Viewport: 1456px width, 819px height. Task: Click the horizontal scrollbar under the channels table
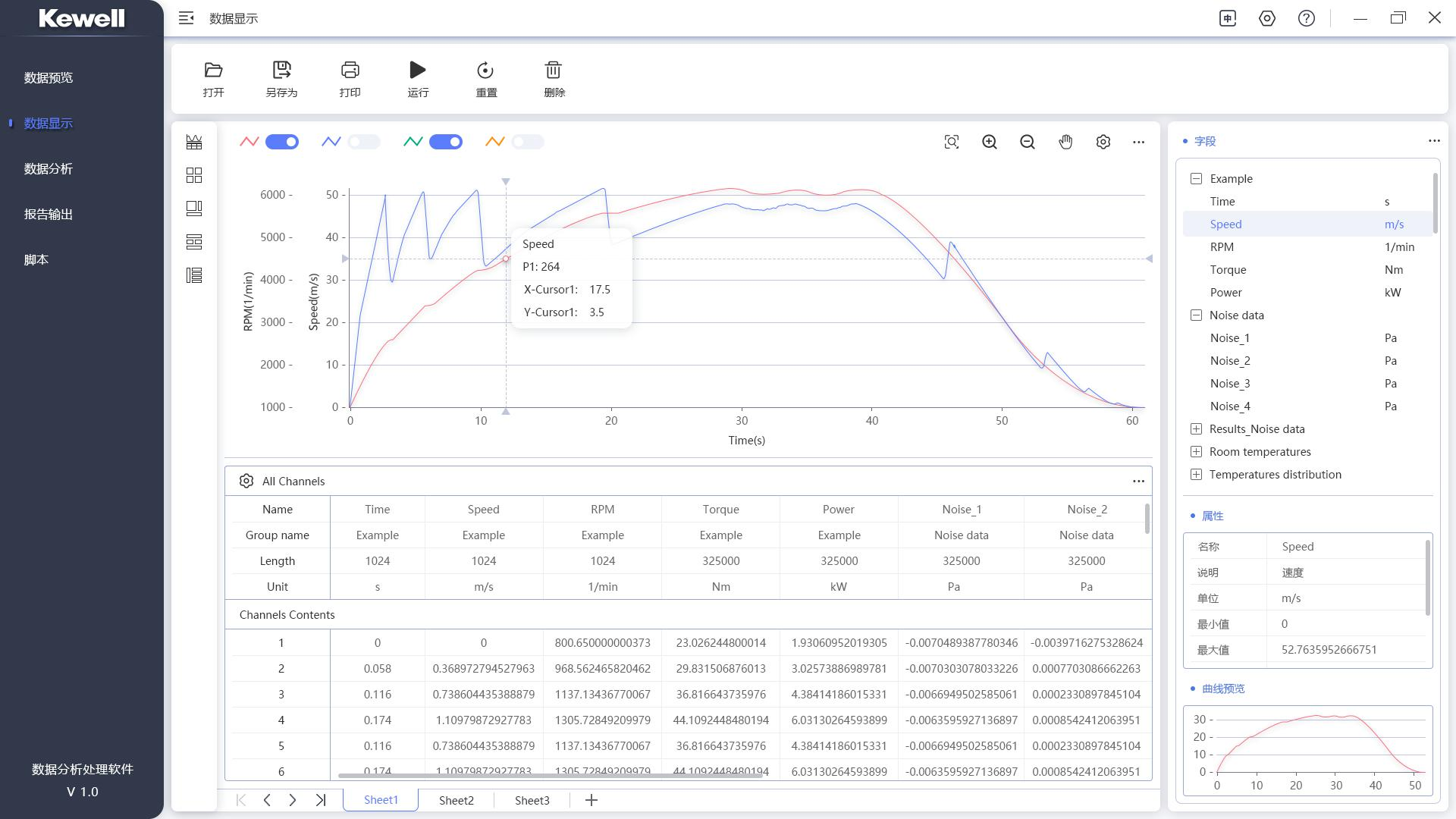[x=550, y=775]
